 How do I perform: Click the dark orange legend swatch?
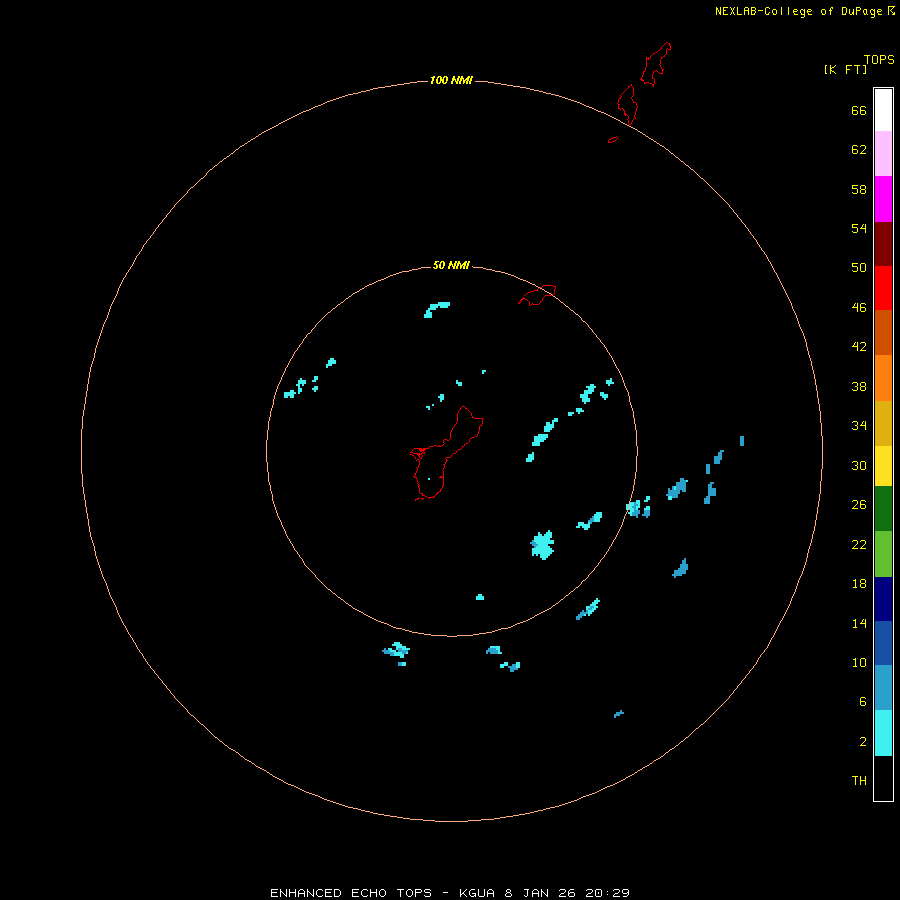(883, 332)
